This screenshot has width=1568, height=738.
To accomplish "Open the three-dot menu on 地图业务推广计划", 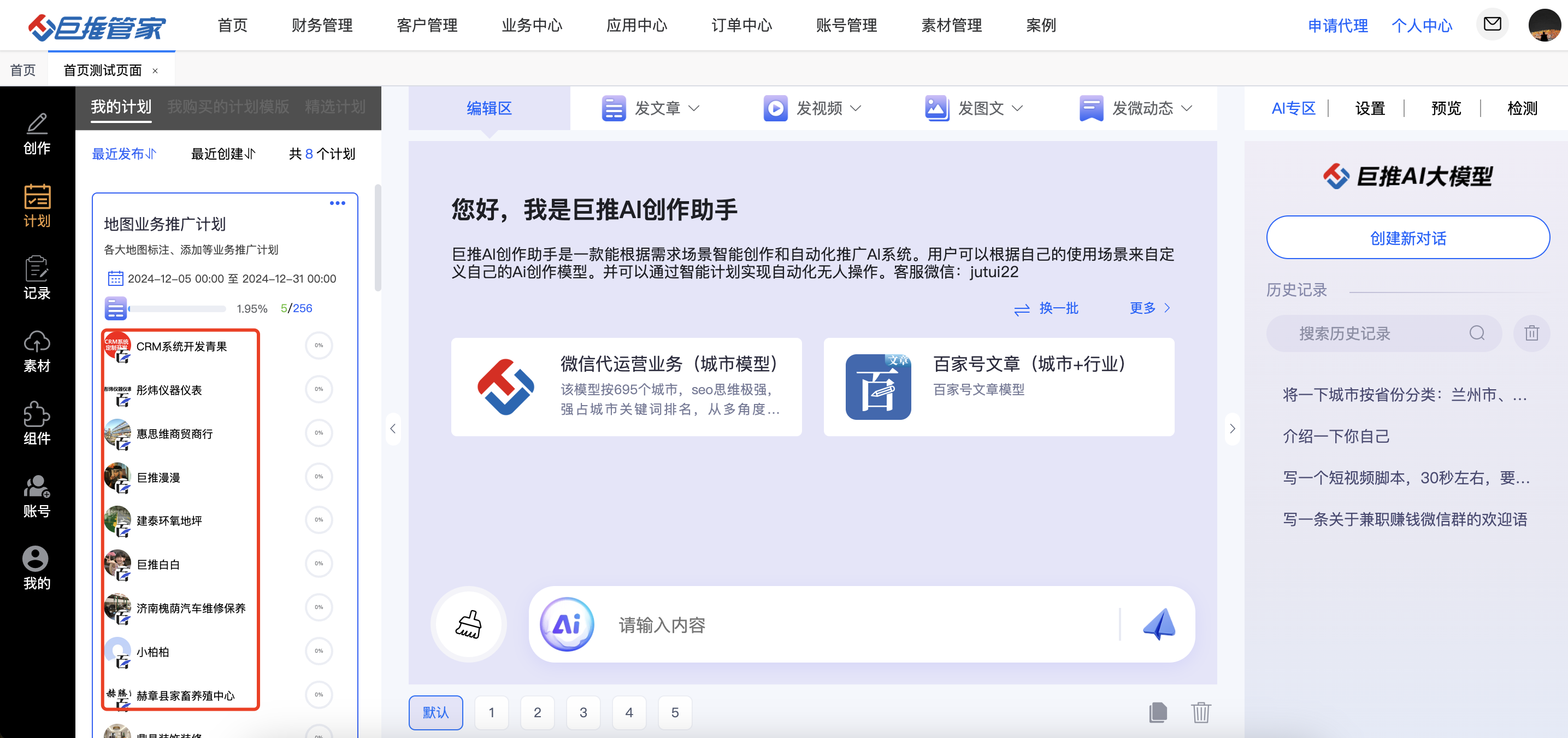I will pos(337,203).
